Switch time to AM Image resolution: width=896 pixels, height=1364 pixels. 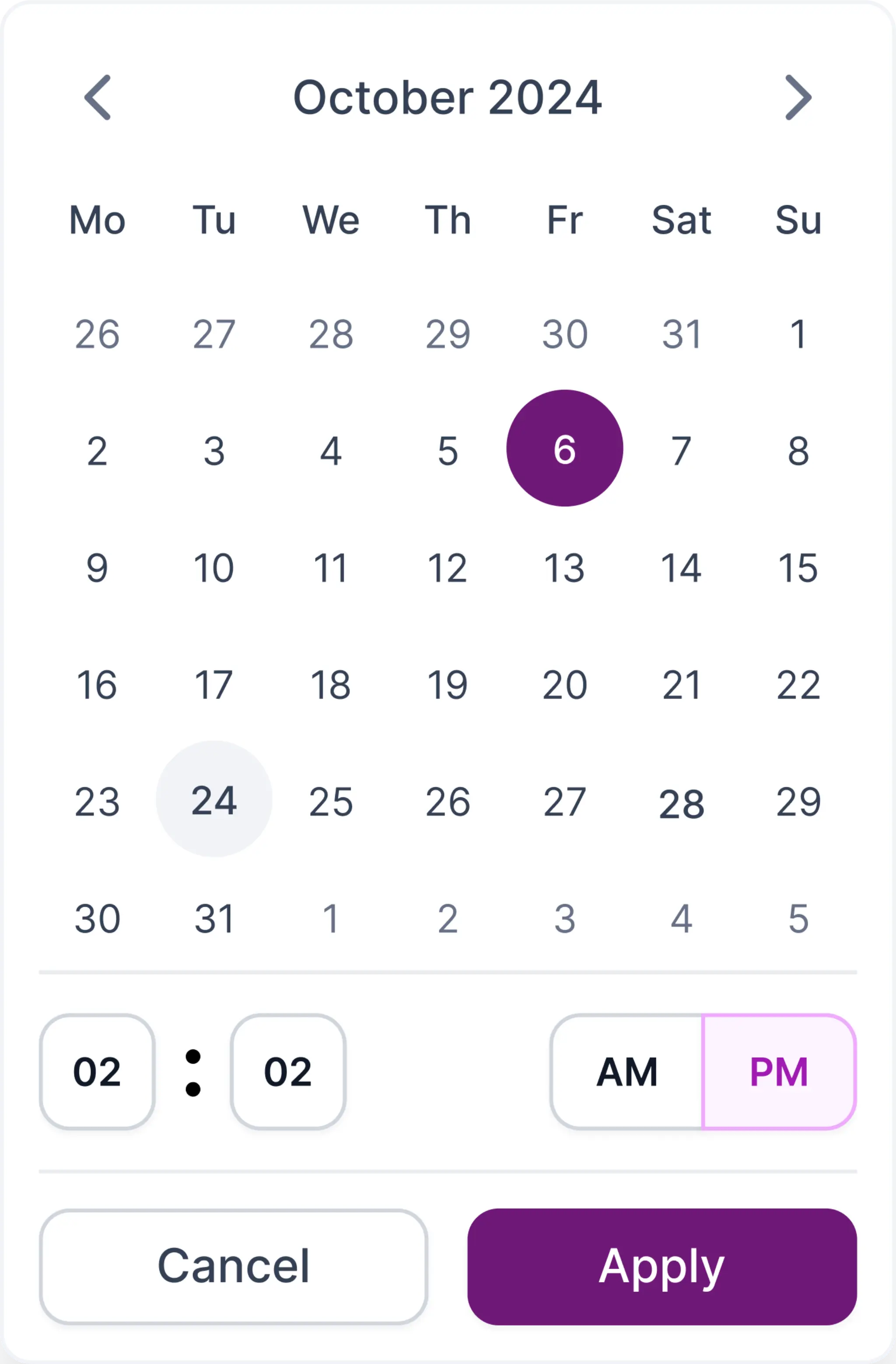(x=627, y=1072)
